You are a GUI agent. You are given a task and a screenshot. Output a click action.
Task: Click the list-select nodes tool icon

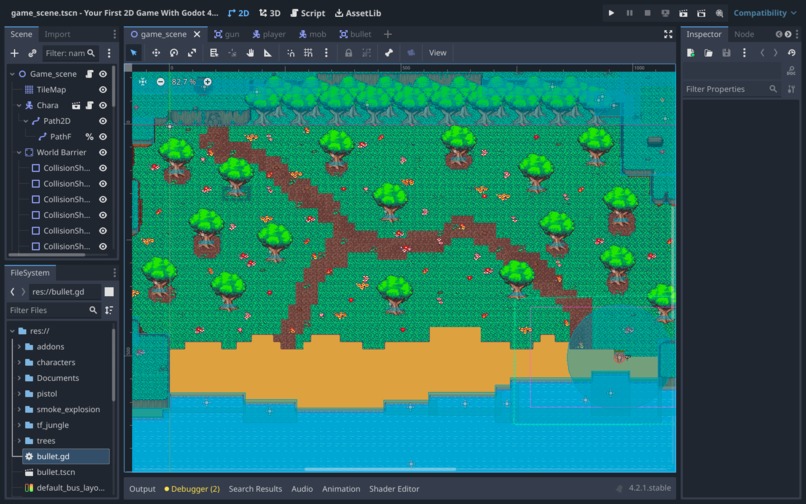[x=214, y=52]
